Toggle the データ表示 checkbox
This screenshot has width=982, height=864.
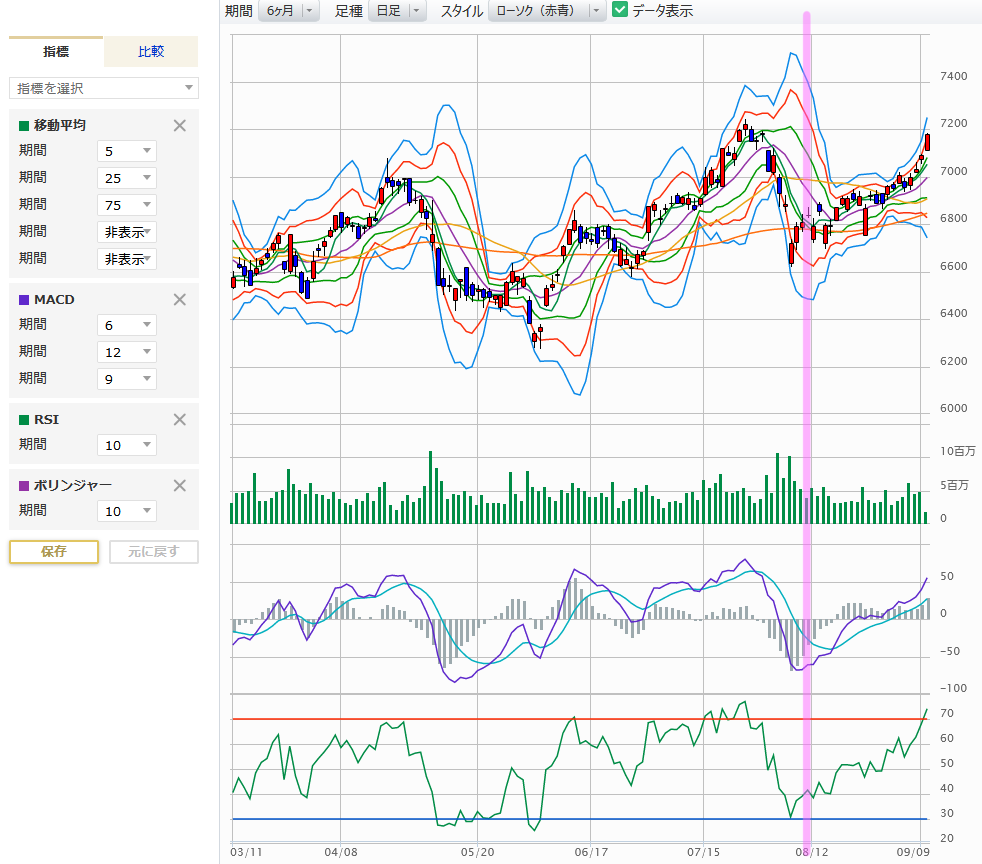point(620,11)
